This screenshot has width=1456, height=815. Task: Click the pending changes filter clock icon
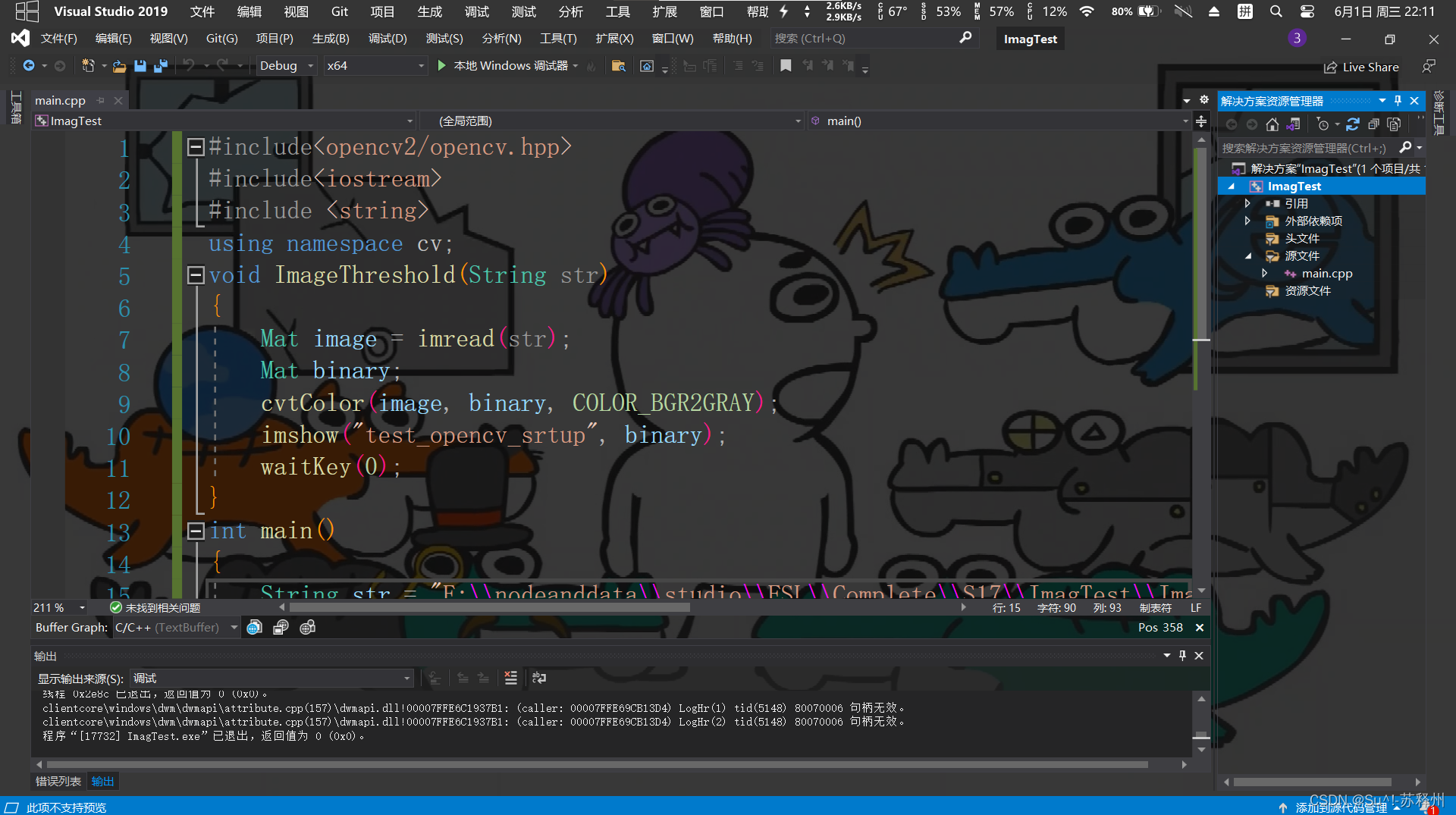(1323, 124)
